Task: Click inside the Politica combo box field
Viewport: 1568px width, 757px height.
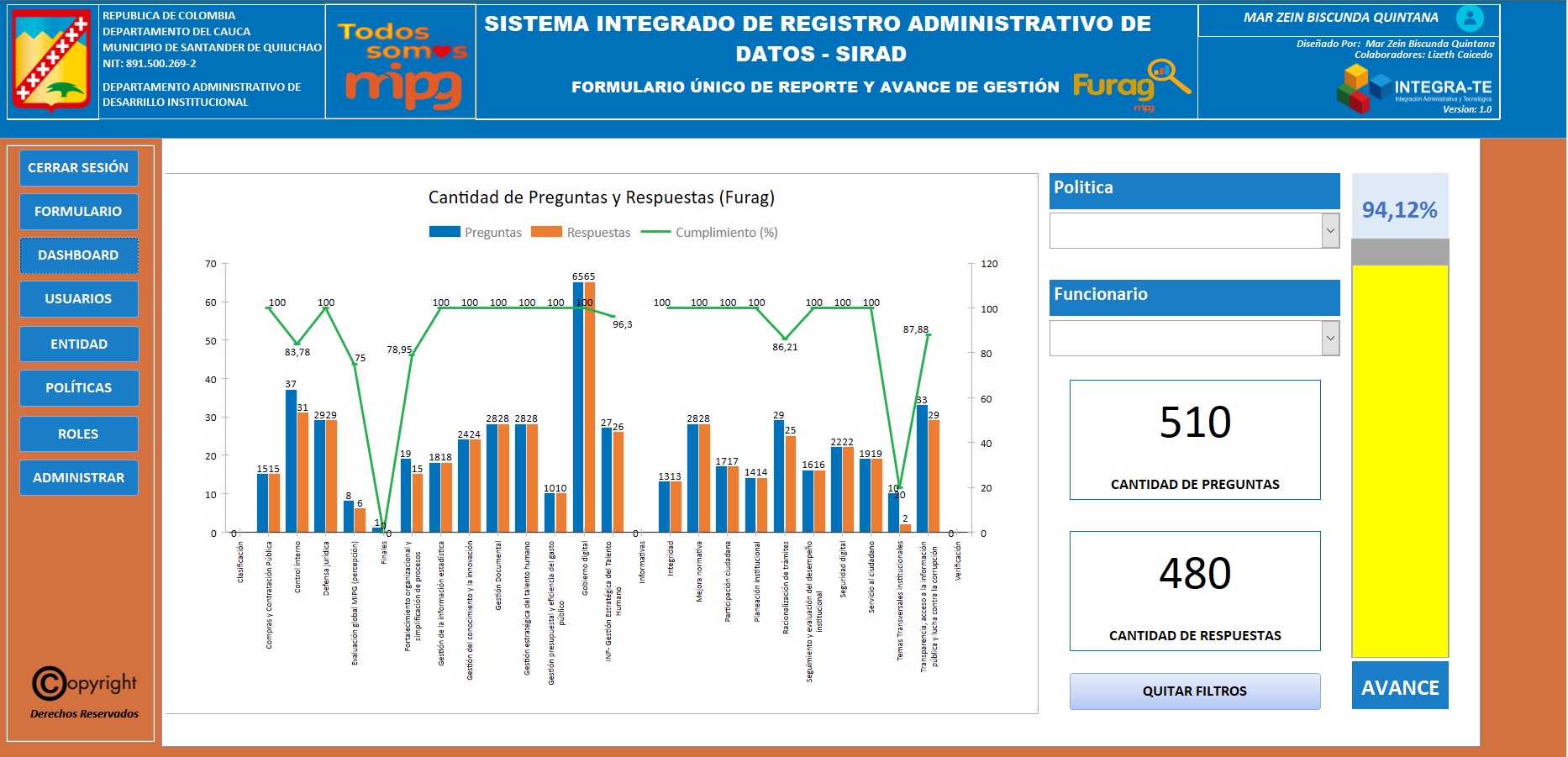Action: click(x=1186, y=230)
